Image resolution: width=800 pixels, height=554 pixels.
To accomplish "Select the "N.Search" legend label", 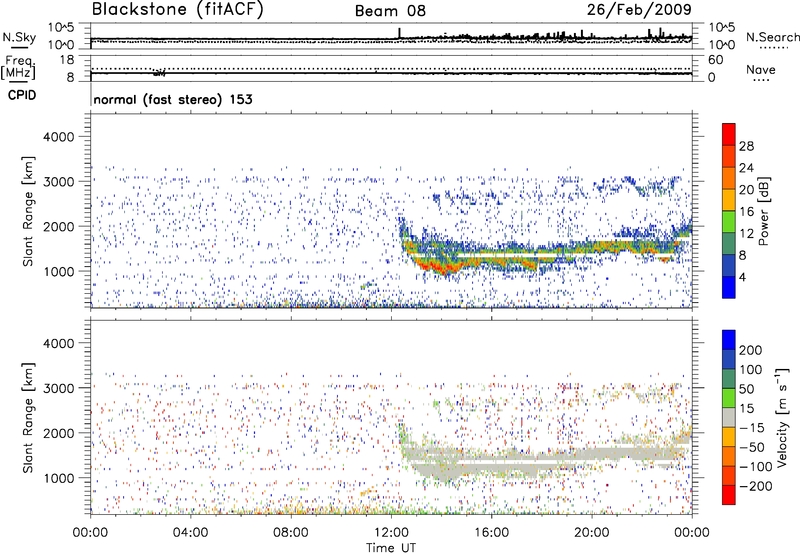I will coord(773,37).
